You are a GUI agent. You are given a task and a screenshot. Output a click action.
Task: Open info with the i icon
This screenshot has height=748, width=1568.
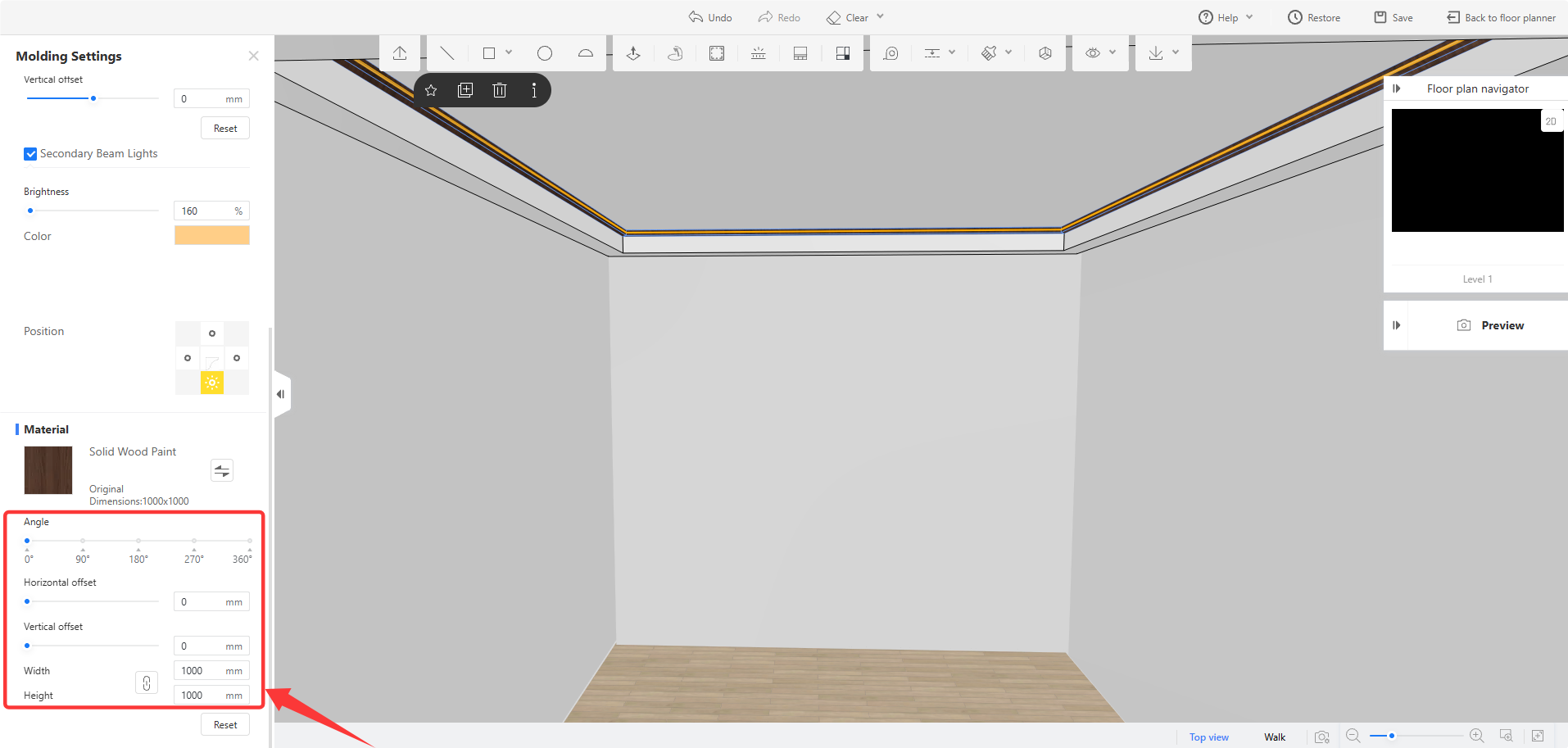click(534, 90)
